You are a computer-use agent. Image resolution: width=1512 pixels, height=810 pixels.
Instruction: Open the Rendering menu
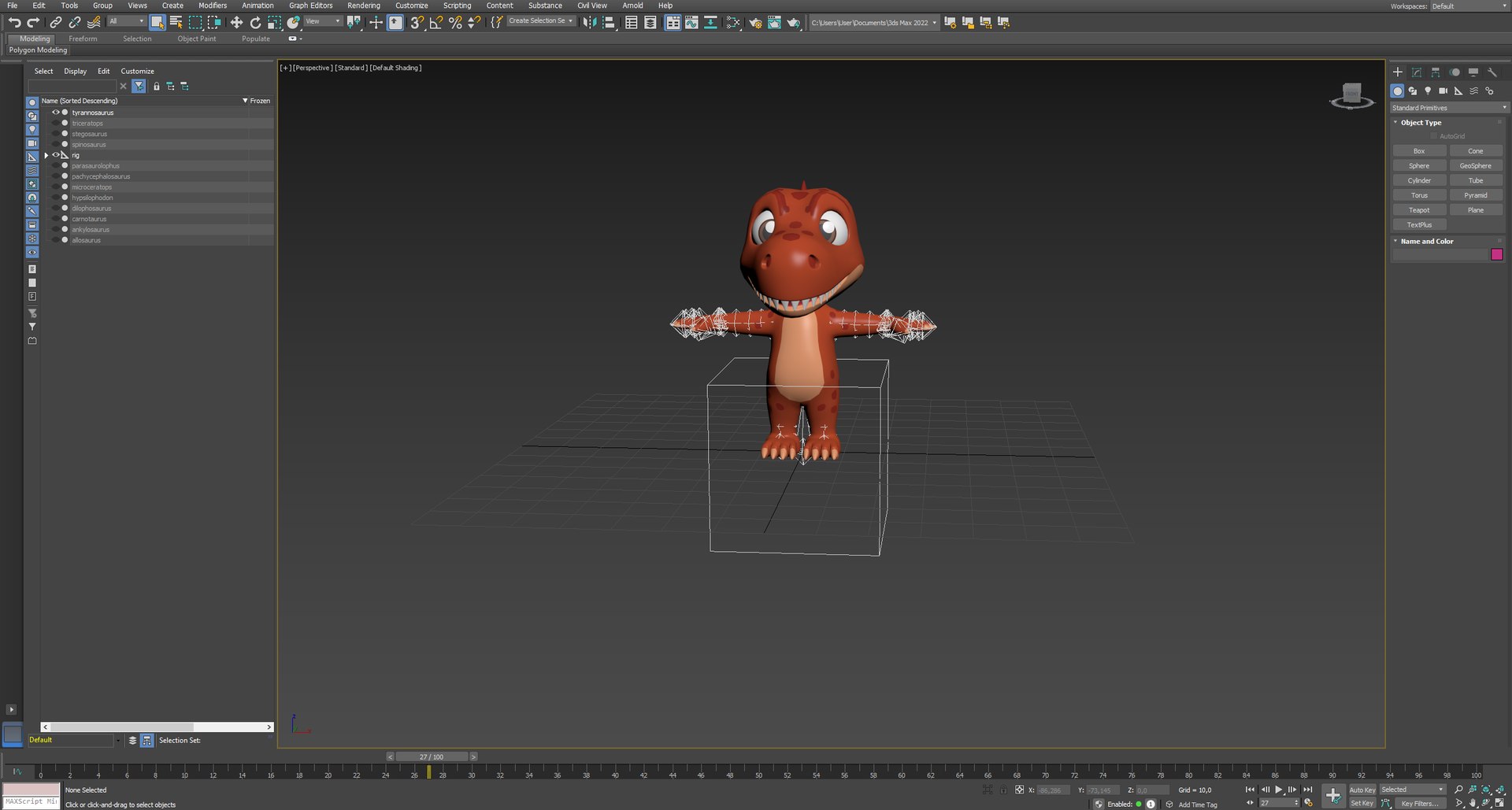pyautogui.click(x=363, y=6)
